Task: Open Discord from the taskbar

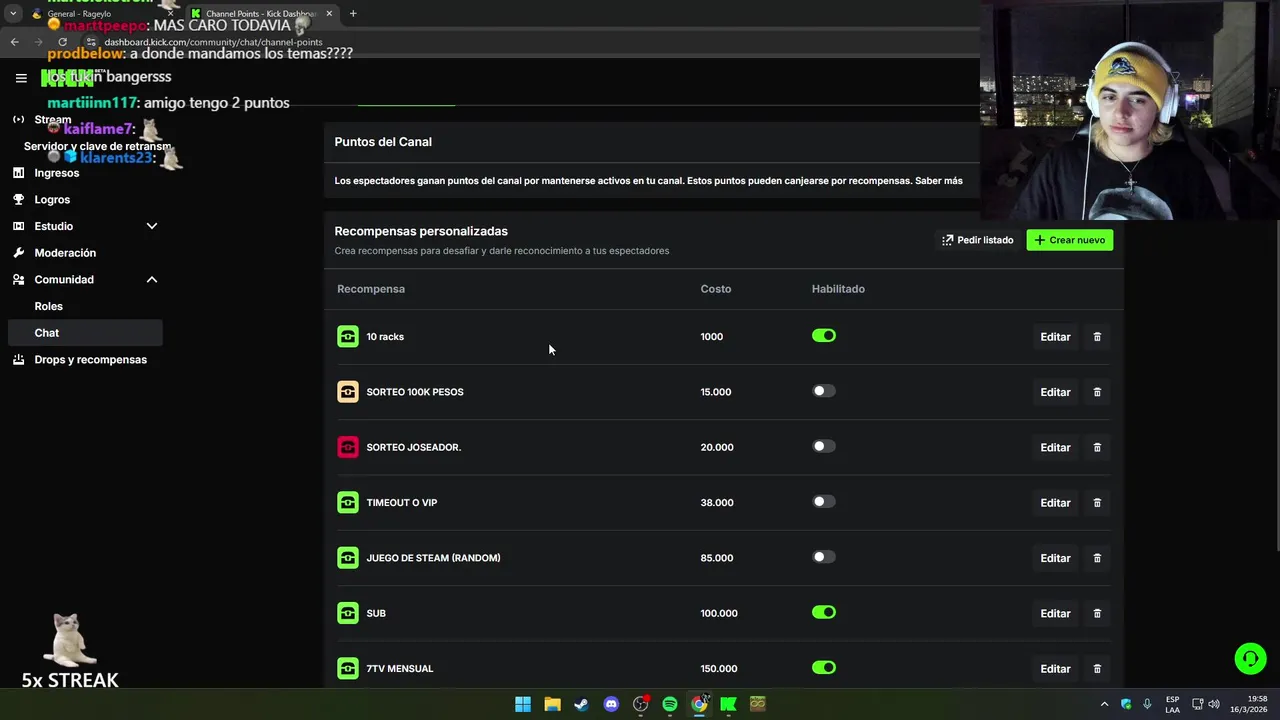Action: [611, 704]
